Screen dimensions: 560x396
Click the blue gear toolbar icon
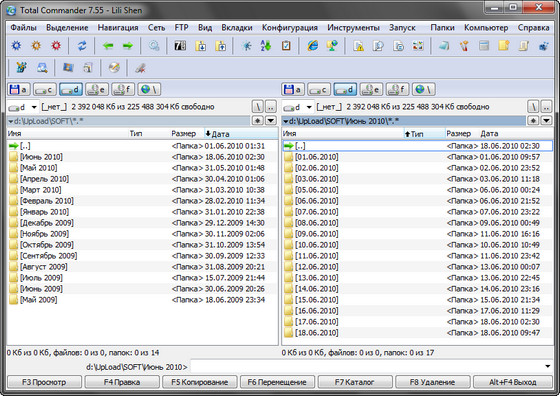[16, 46]
